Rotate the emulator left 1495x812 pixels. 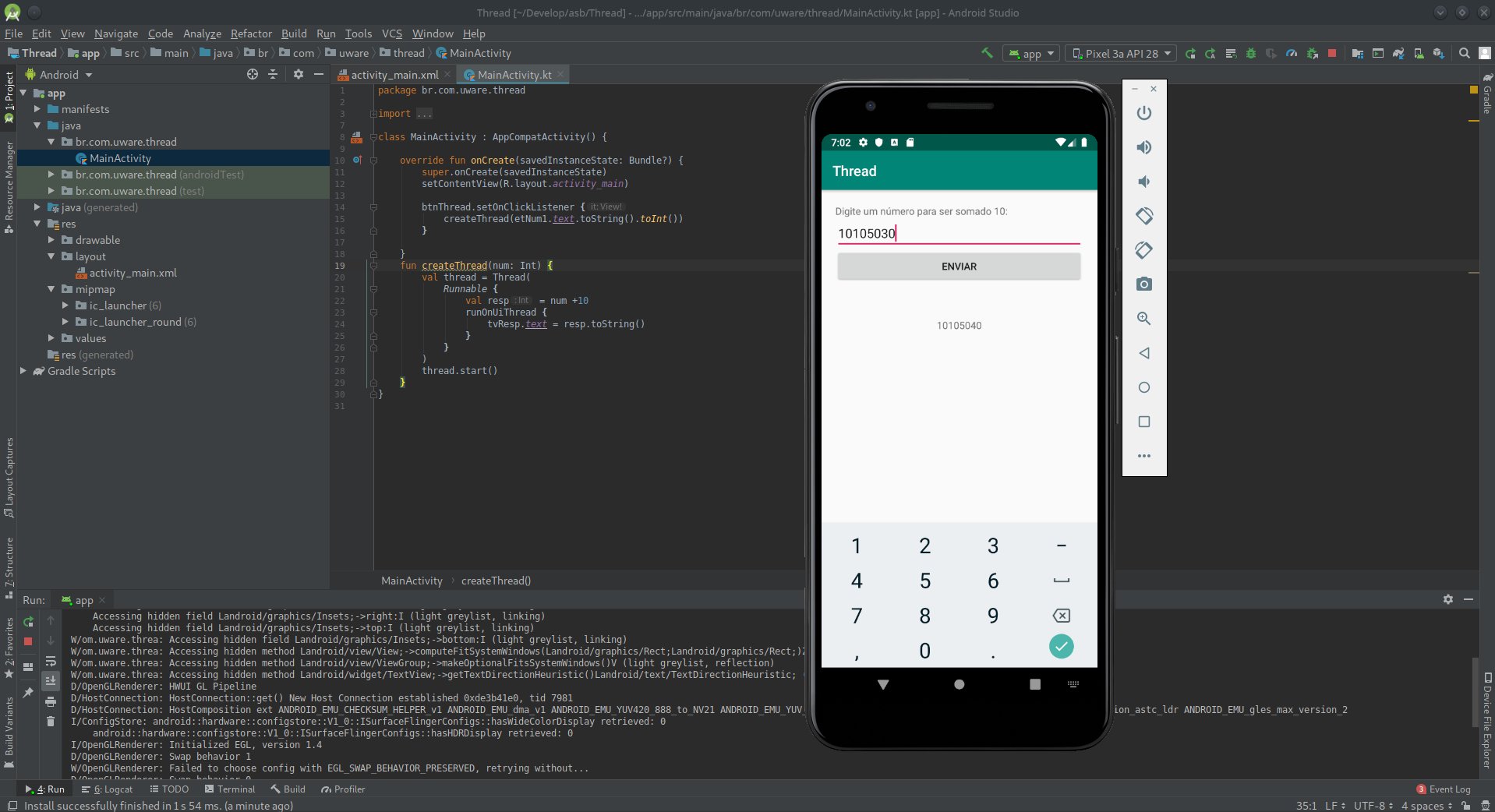(x=1143, y=216)
